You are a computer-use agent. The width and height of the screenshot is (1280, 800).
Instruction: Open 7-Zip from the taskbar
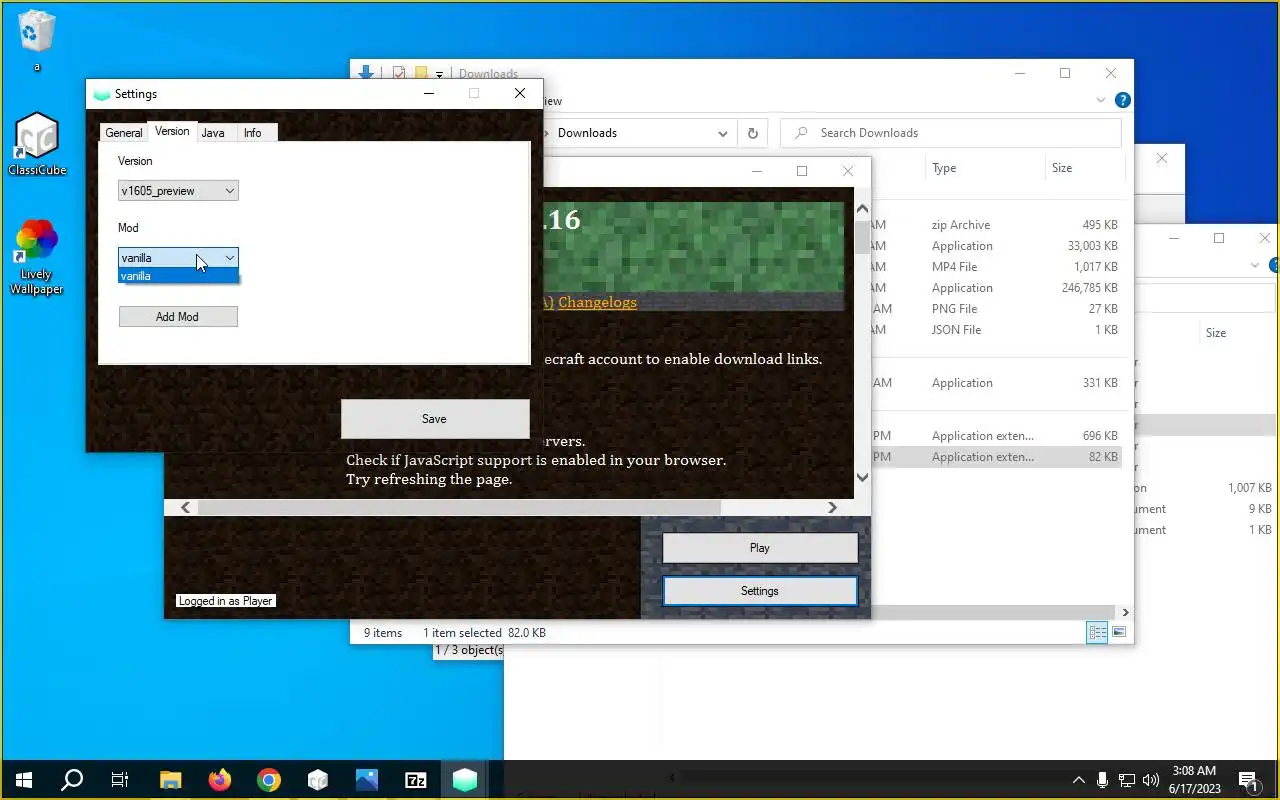tap(415, 780)
